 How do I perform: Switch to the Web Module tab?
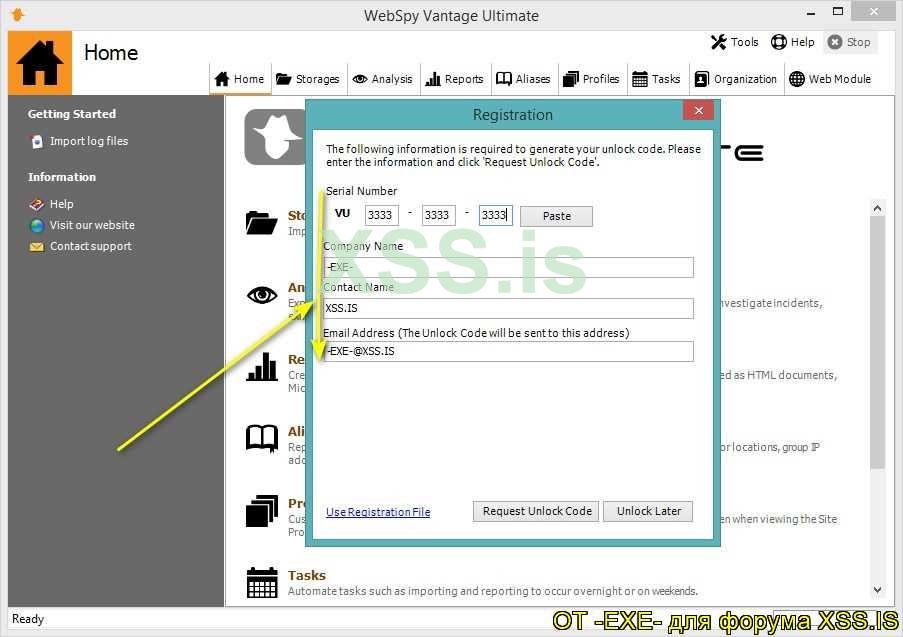pyautogui.click(x=830, y=79)
